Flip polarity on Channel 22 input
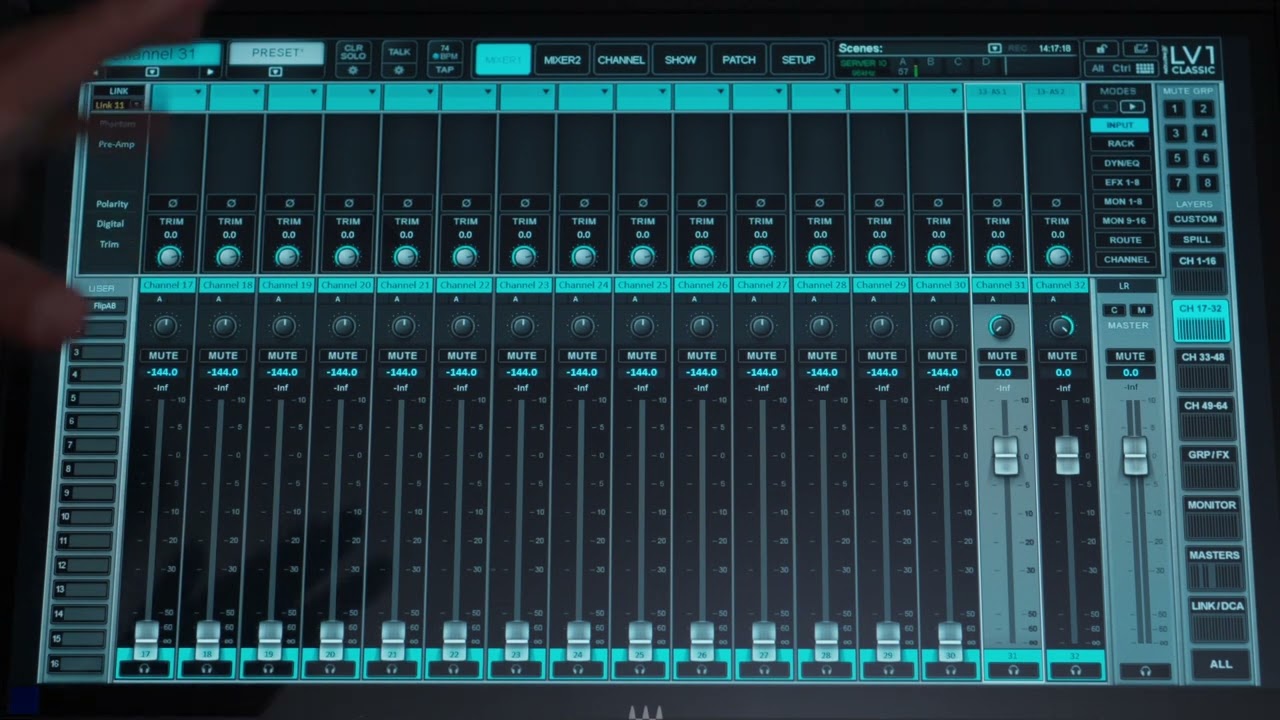 click(x=466, y=203)
